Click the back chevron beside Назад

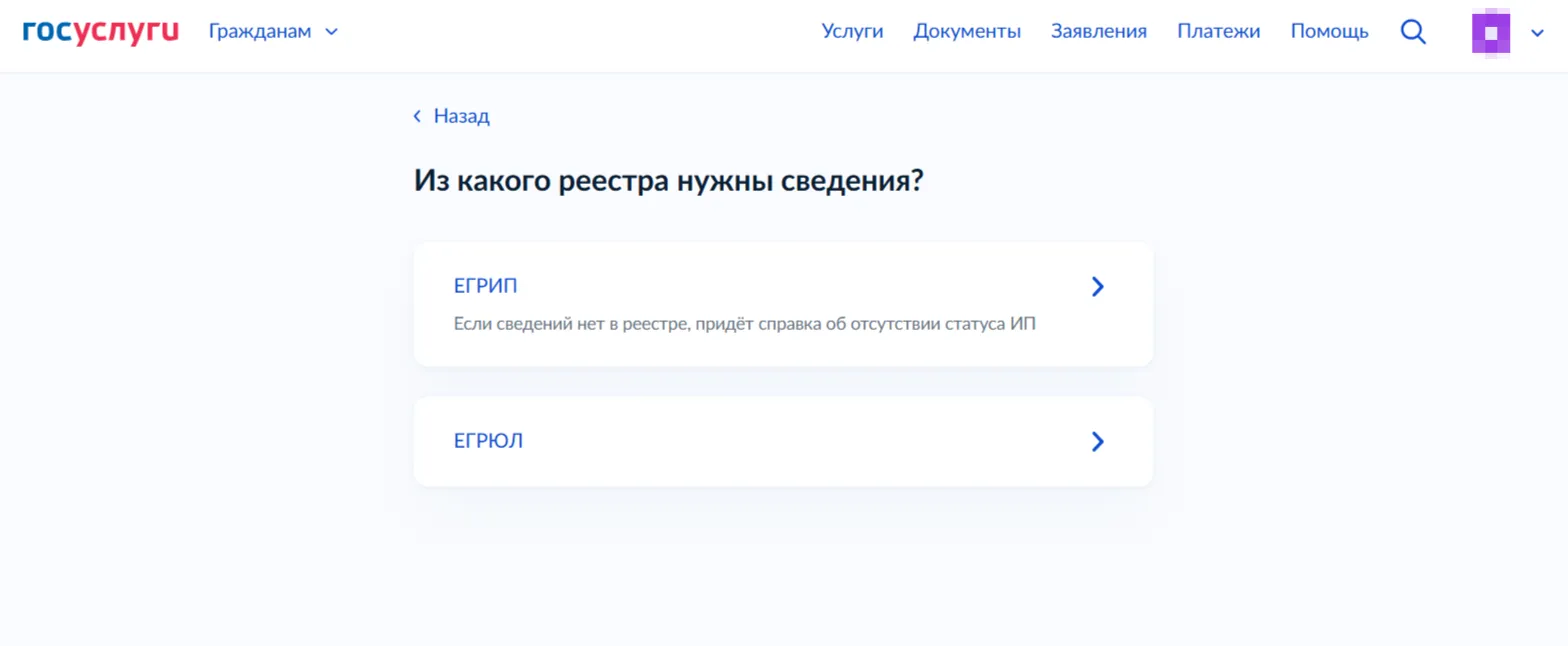click(417, 116)
